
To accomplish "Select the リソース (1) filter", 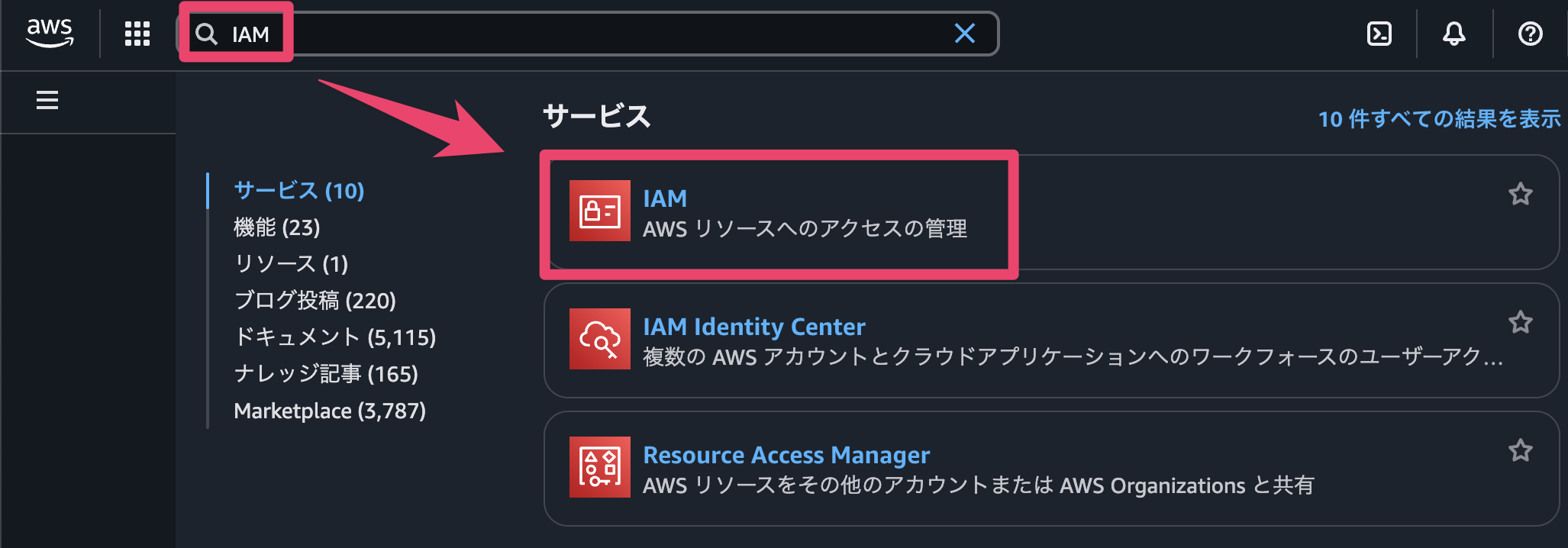I will point(291,263).
